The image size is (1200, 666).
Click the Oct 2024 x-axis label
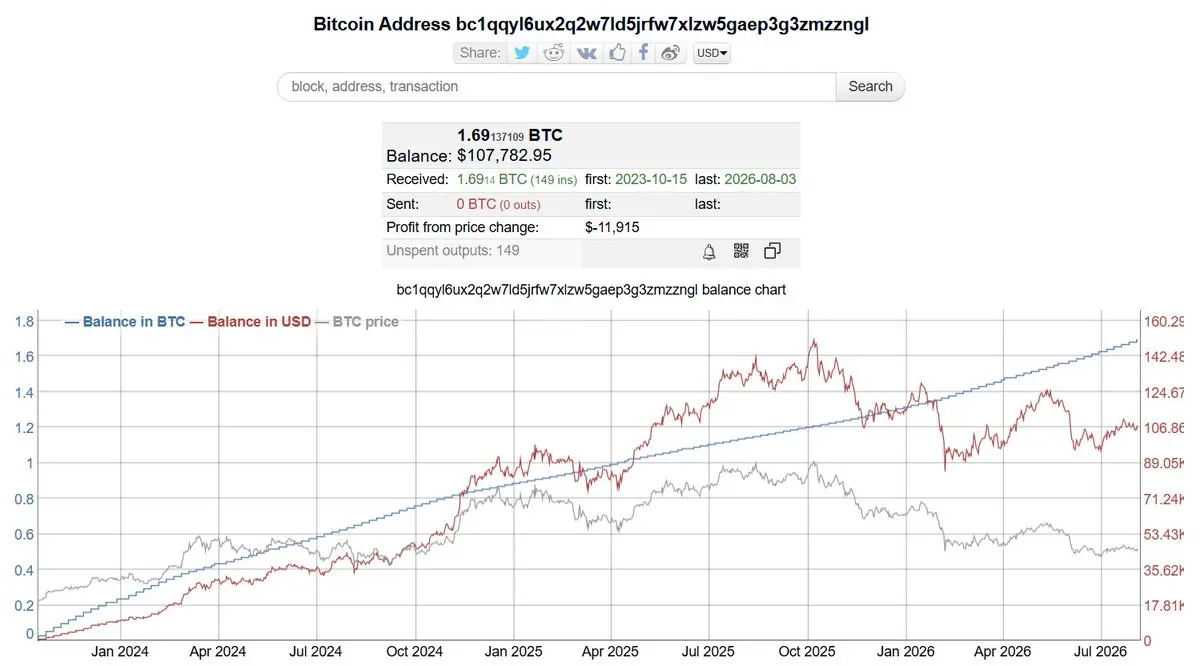click(414, 651)
